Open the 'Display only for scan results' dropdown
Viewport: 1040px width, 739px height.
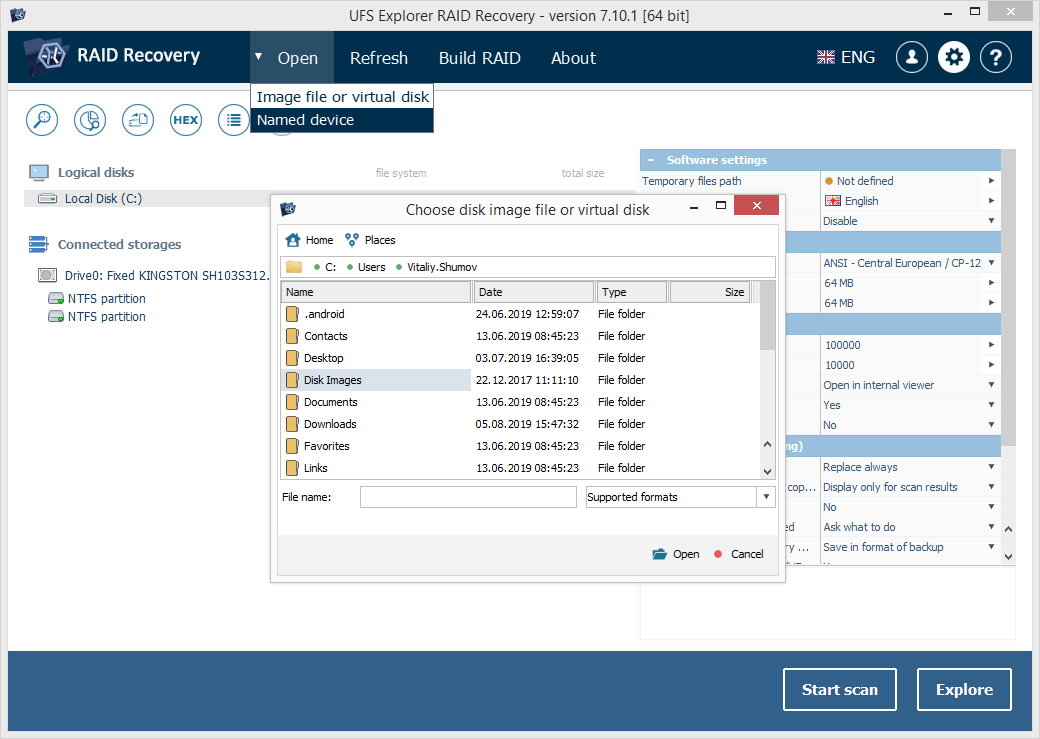991,487
